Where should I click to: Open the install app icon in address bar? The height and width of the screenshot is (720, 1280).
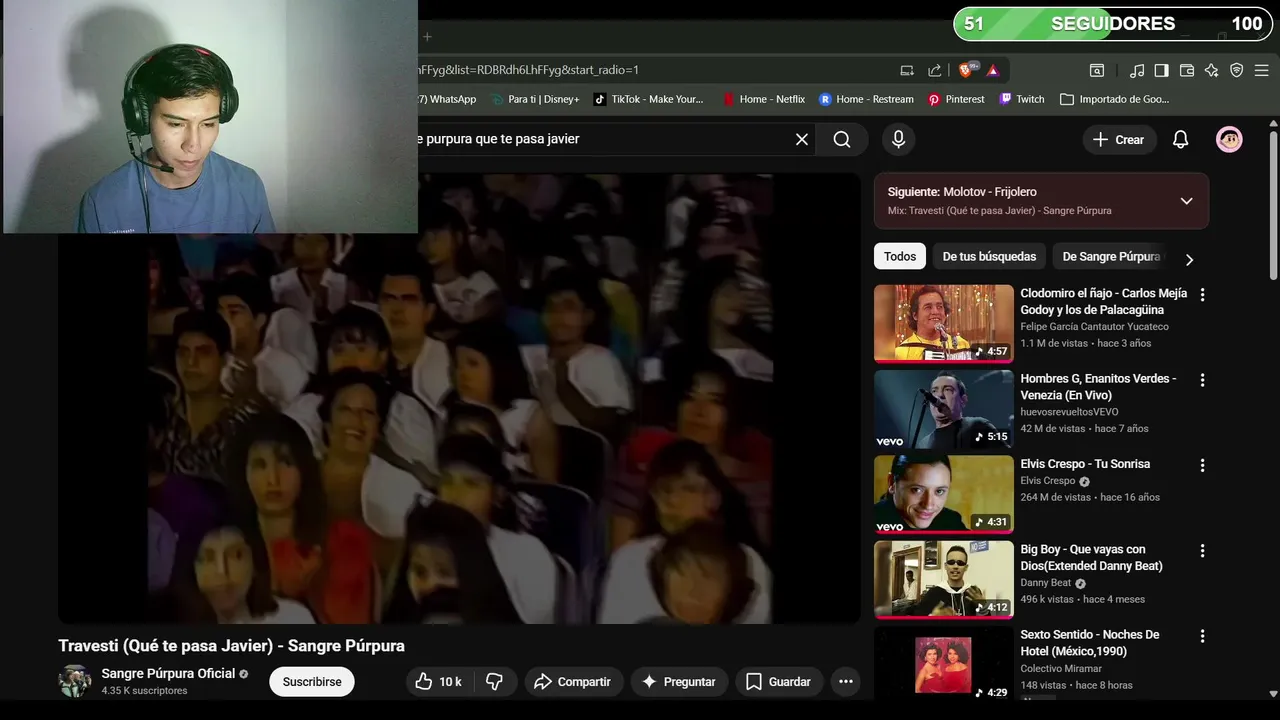tap(907, 70)
